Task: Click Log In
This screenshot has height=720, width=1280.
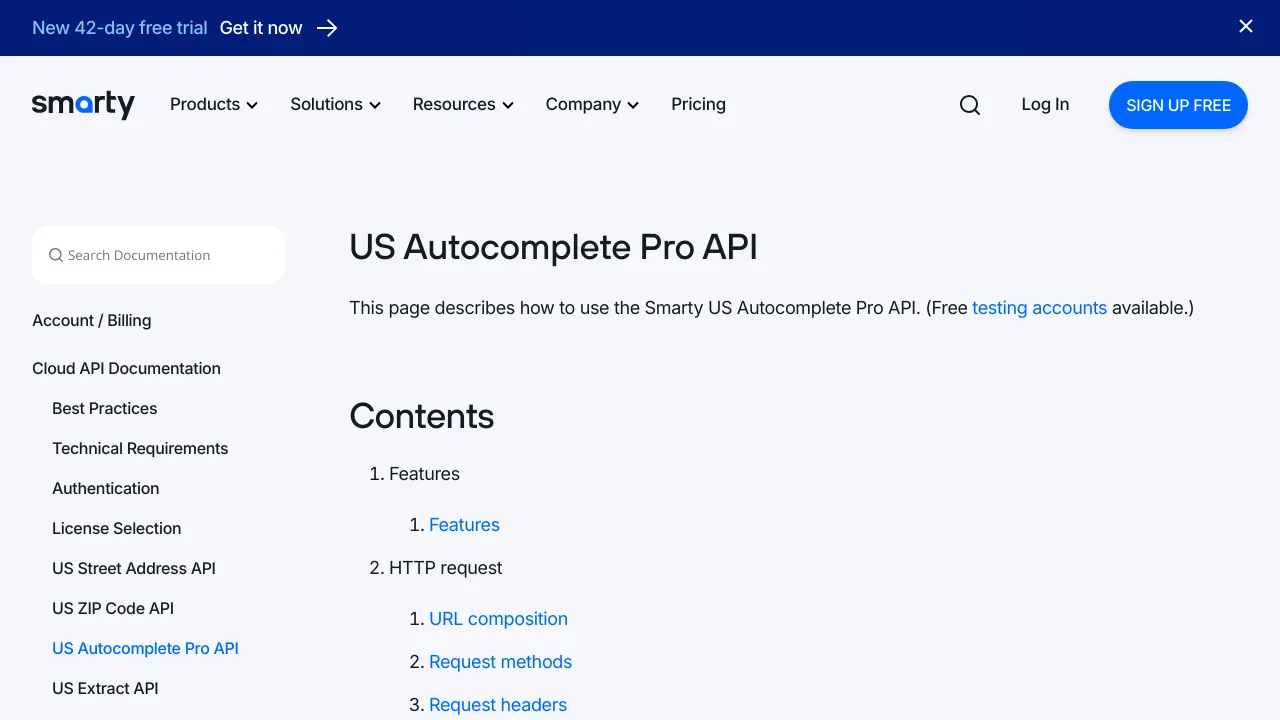Action: (1045, 104)
